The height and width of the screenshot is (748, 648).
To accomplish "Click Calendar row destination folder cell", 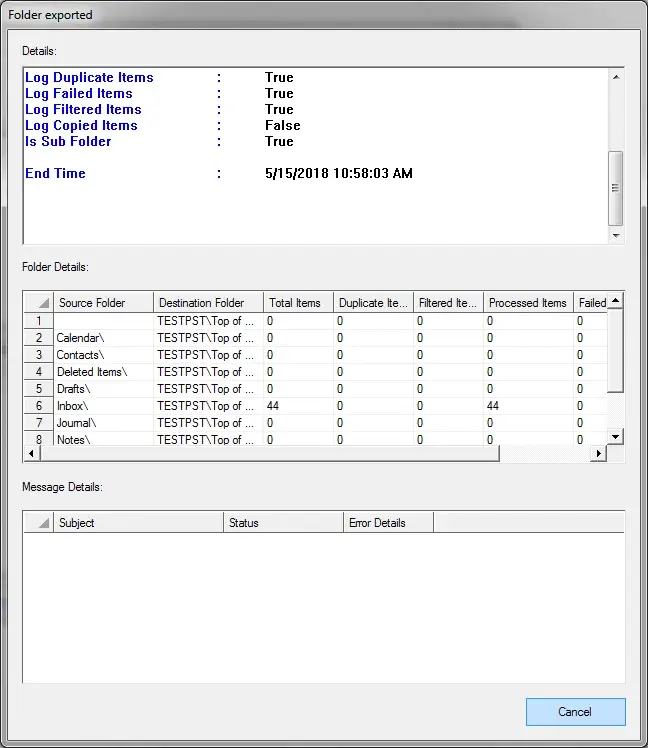I will pyautogui.click(x=208, y=338).
